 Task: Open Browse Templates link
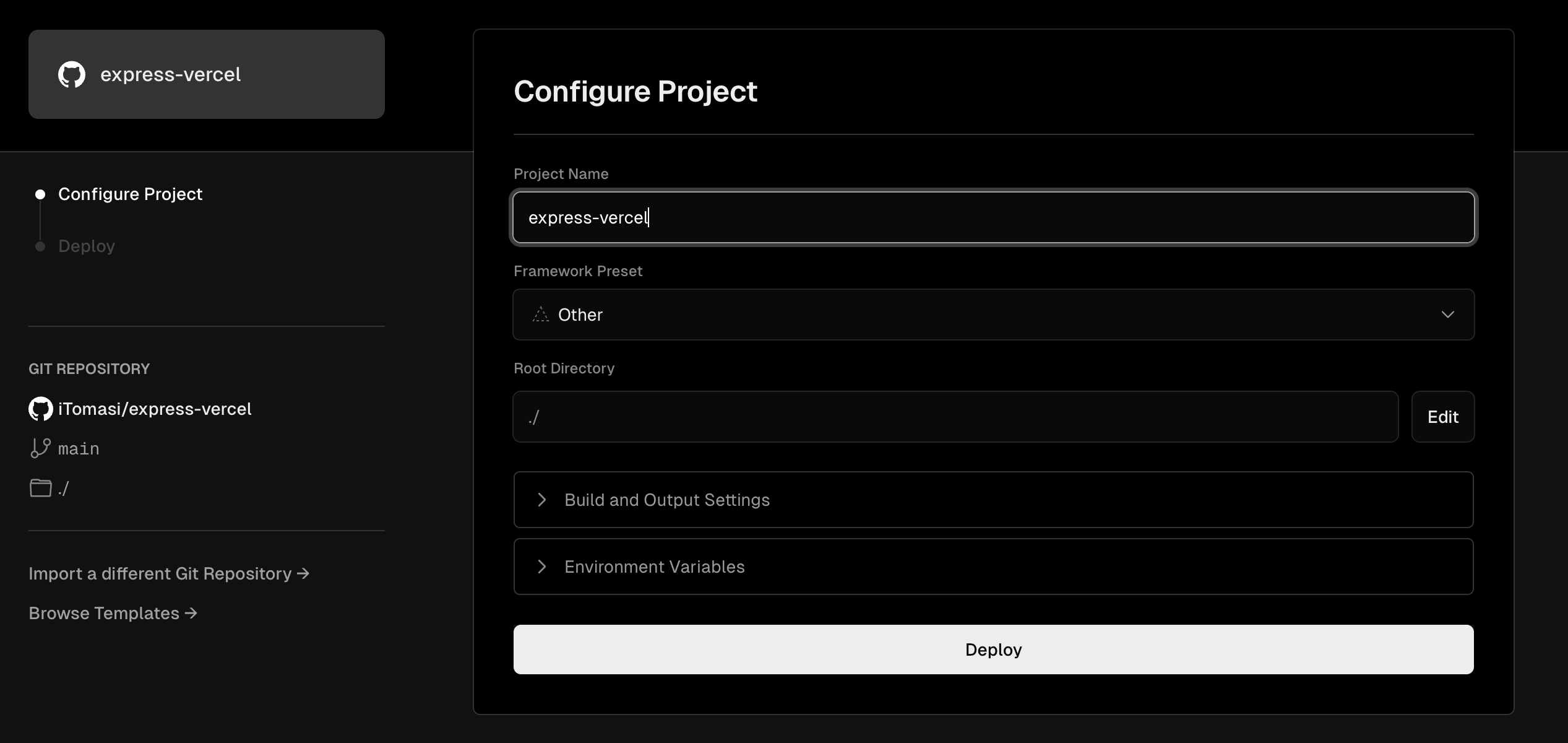104,613
